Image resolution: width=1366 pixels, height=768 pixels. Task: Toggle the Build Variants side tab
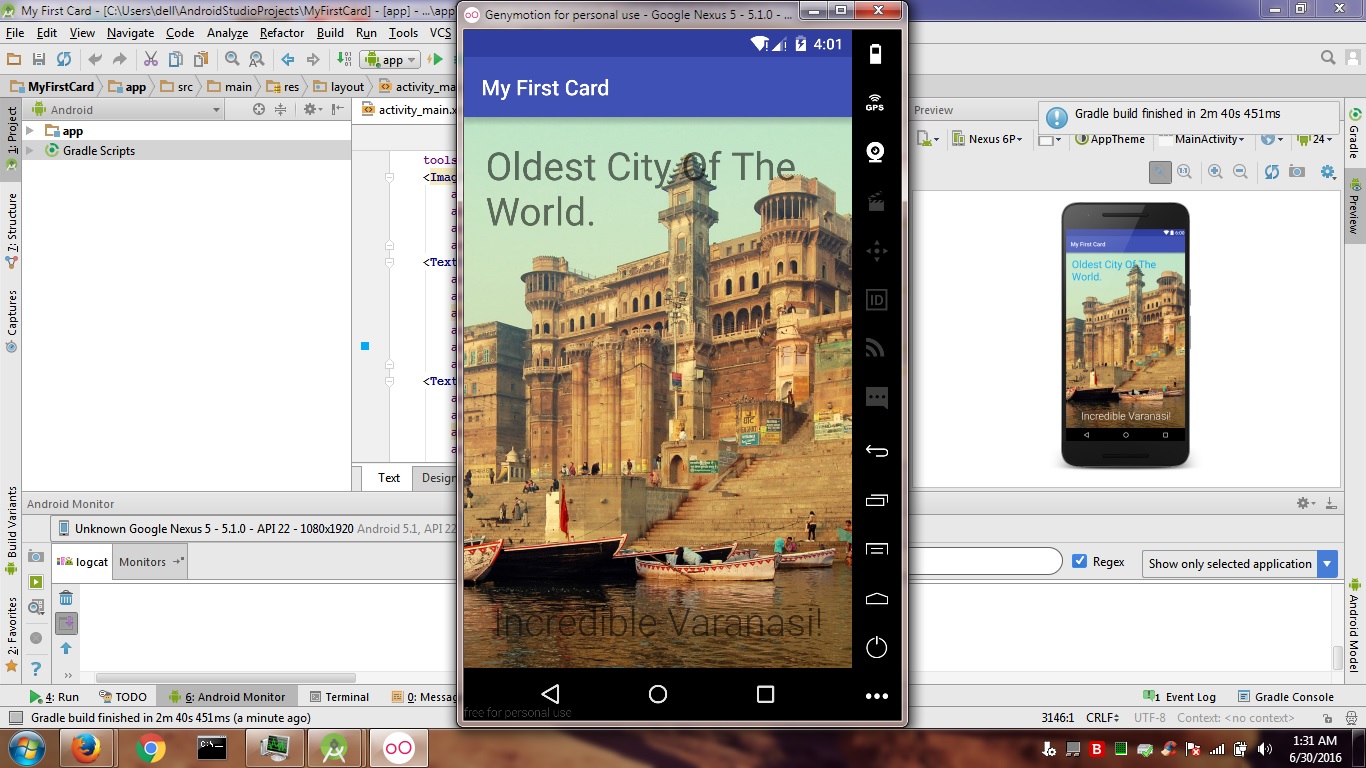[12, 530]
